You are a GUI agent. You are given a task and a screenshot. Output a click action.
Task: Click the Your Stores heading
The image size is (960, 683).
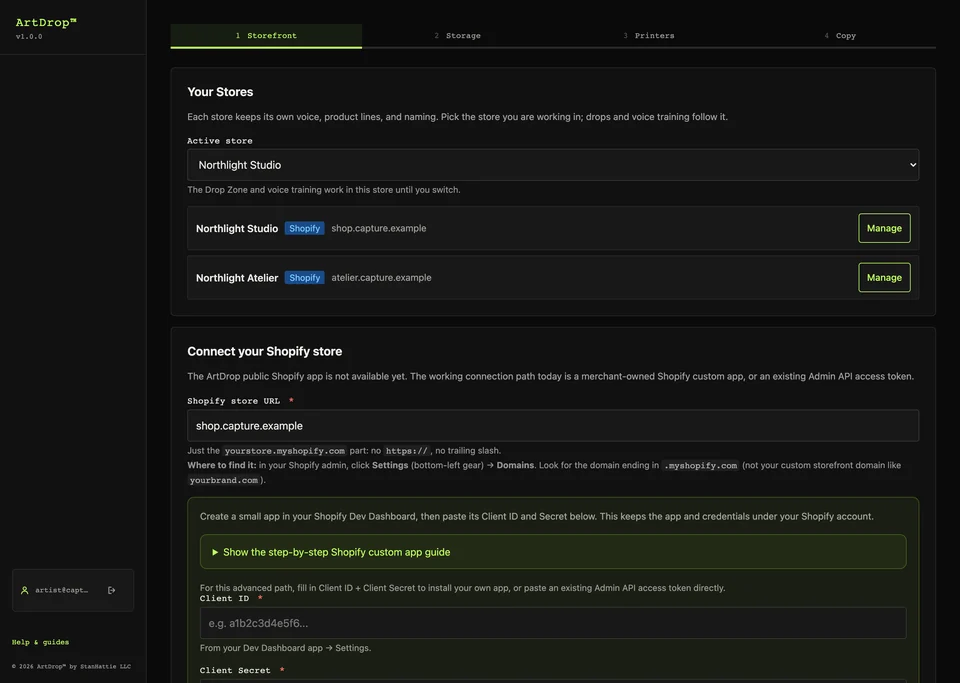click(x=220, y=92)
